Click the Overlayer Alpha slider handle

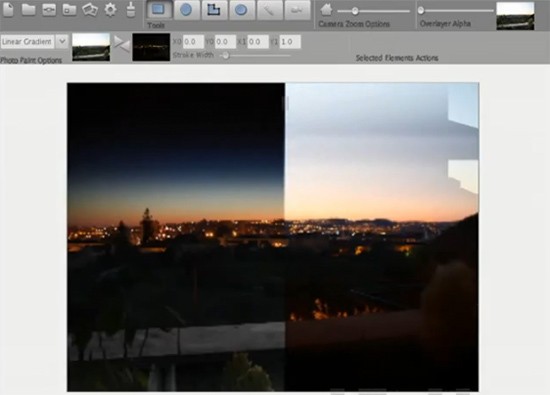click(x=421, y=11)
